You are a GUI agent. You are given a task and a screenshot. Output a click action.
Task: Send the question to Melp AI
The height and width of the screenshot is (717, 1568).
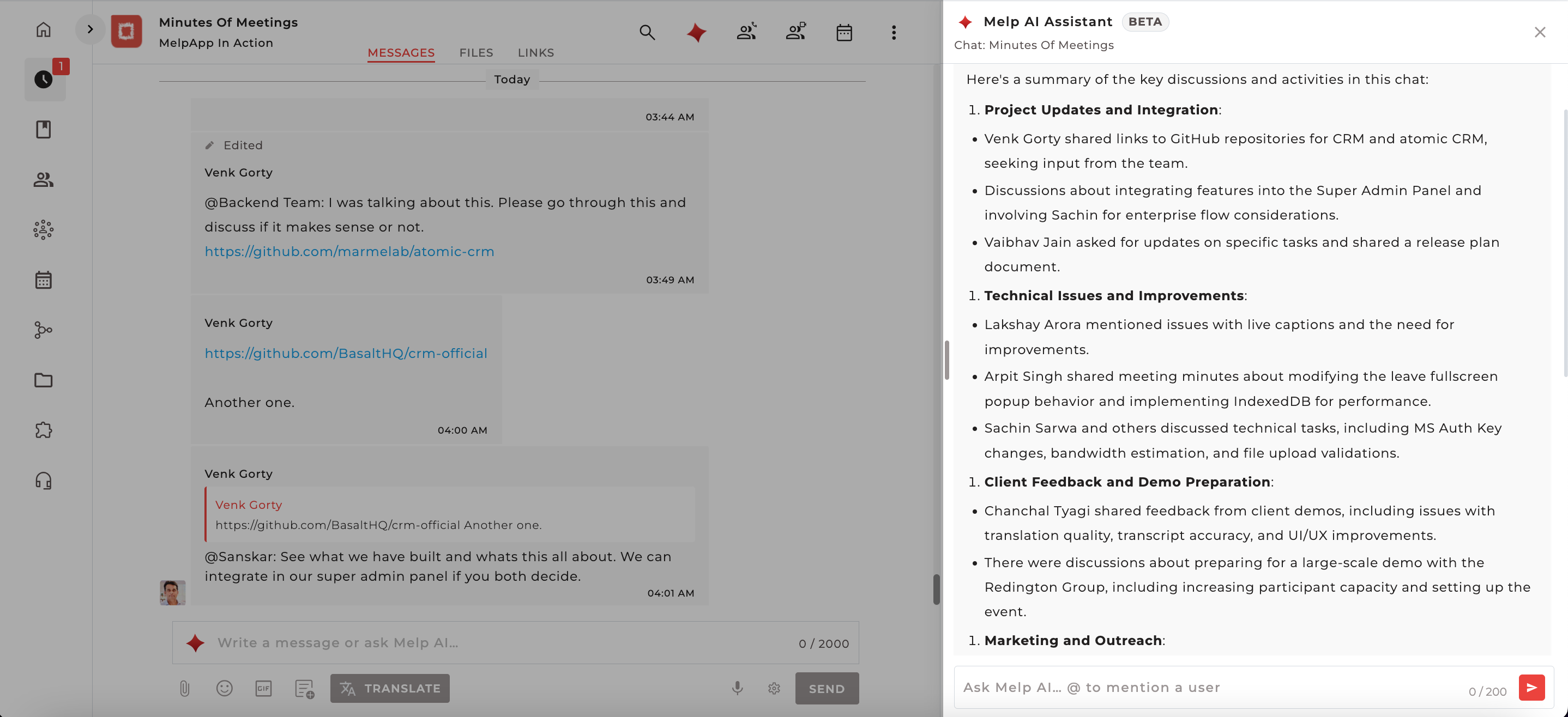1531,688
